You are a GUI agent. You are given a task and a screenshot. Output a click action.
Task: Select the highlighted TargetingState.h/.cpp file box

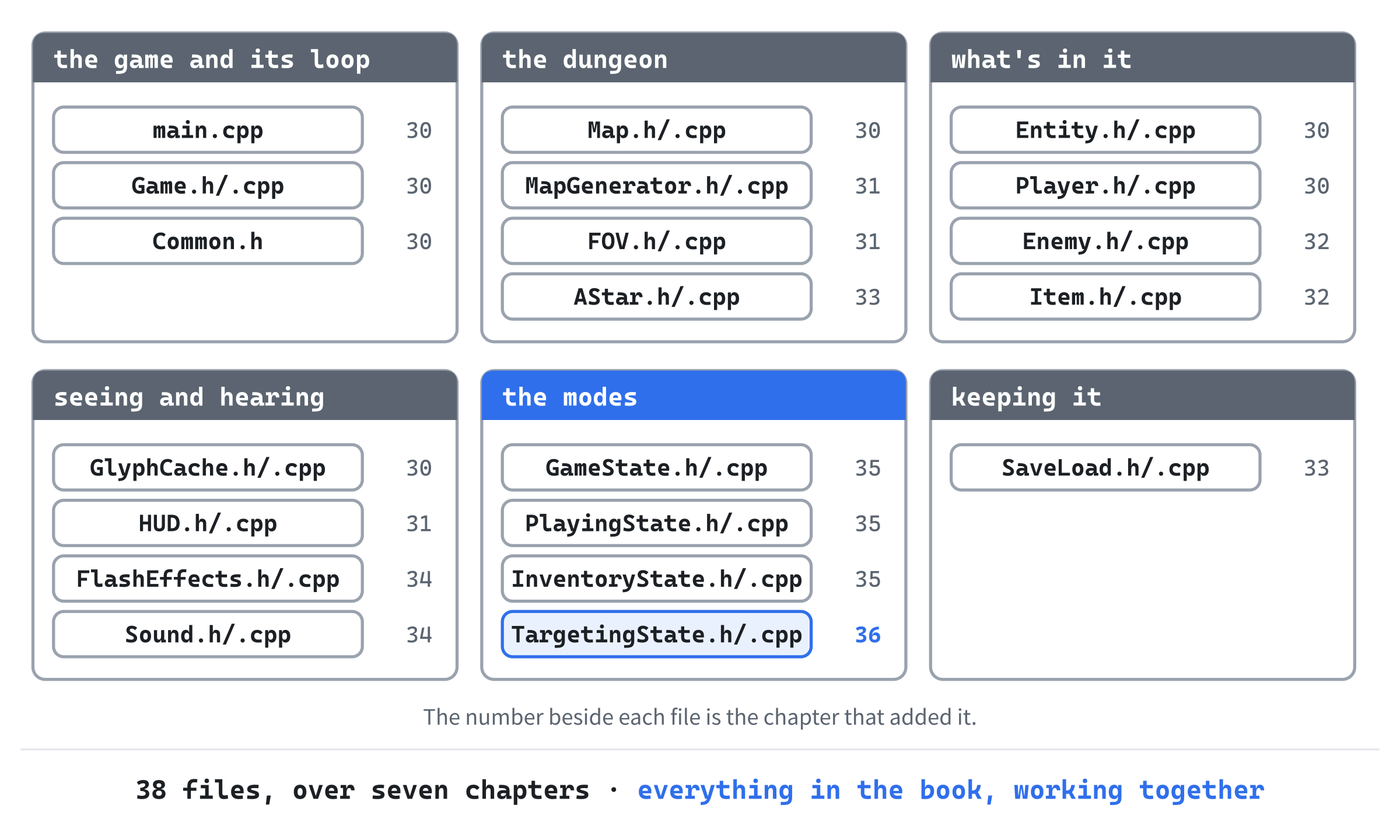coord(656,634)
